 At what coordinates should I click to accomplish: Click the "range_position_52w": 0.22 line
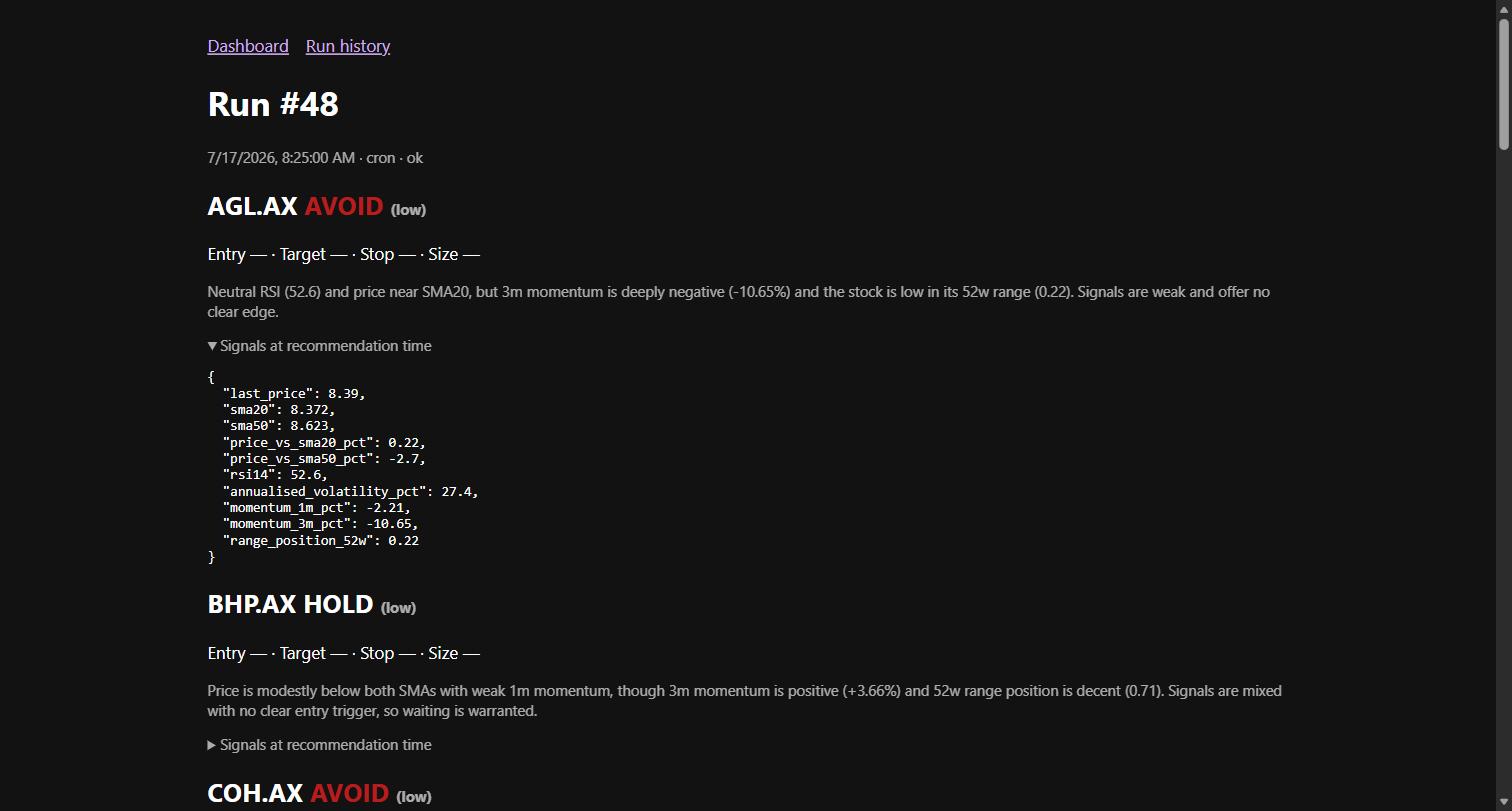click(321, 540)
